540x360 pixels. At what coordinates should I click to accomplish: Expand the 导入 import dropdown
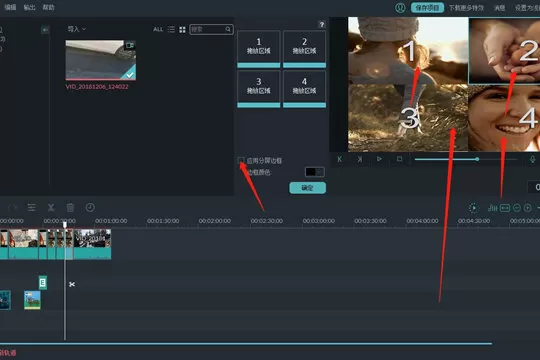coord(76,29)
